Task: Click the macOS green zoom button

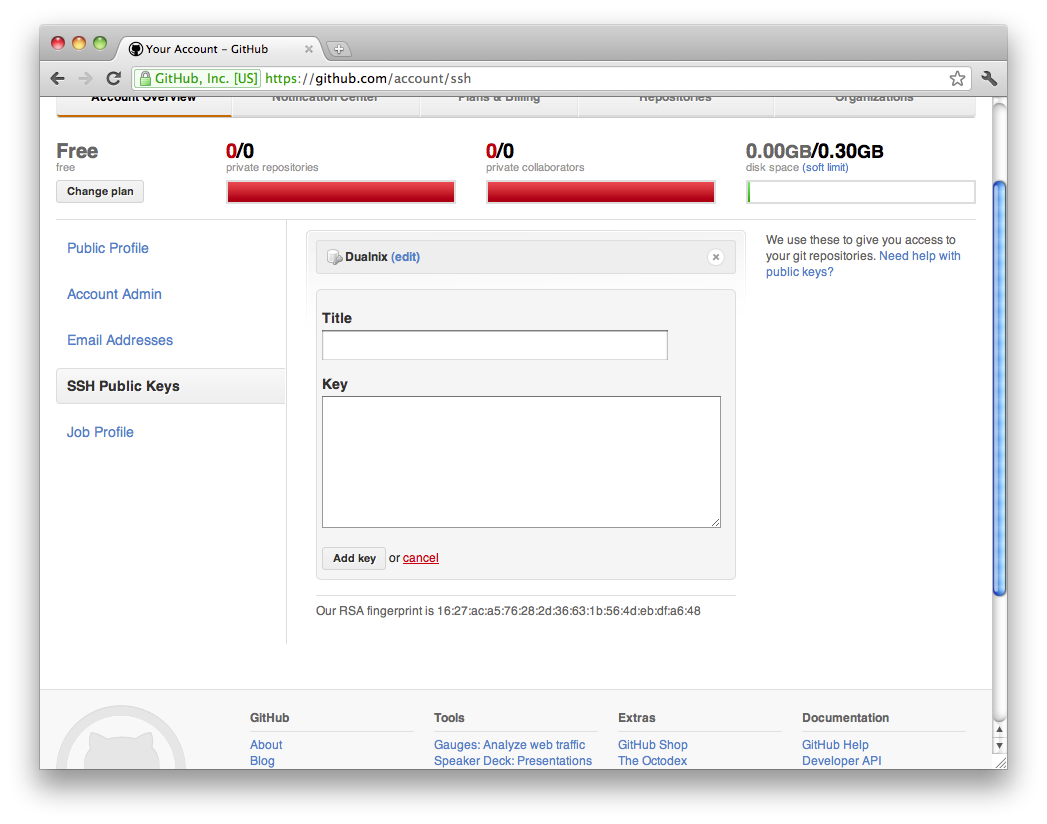Action: click(x=100, y=43)
